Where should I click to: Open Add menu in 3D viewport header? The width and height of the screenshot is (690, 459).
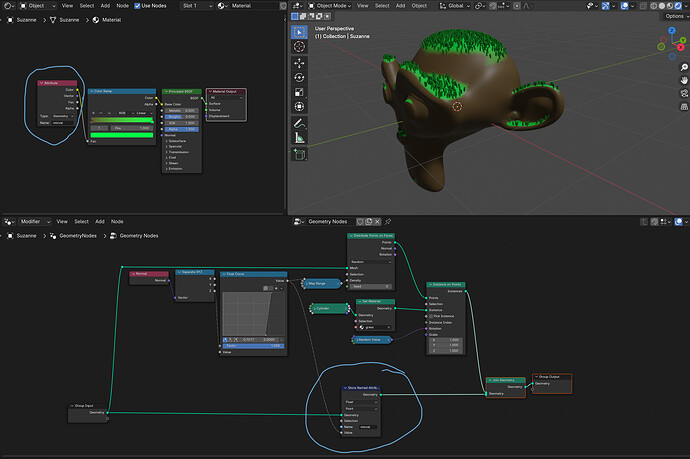click(x=400, y=6)
